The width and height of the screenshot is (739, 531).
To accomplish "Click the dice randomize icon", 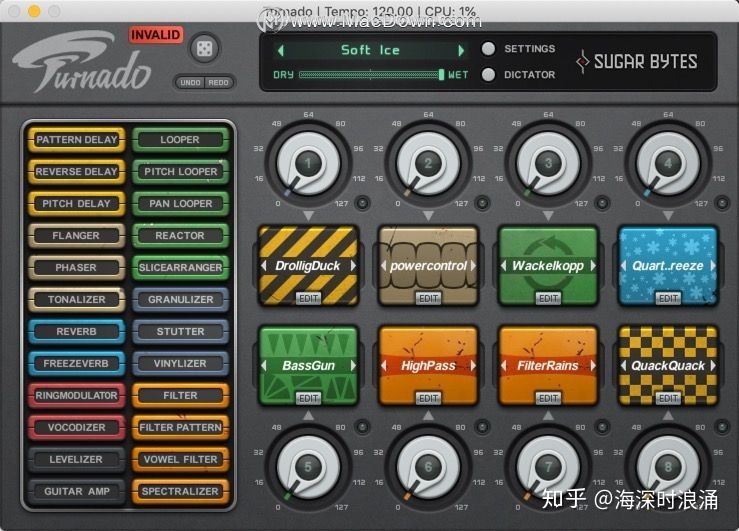I will click(204, 49).
